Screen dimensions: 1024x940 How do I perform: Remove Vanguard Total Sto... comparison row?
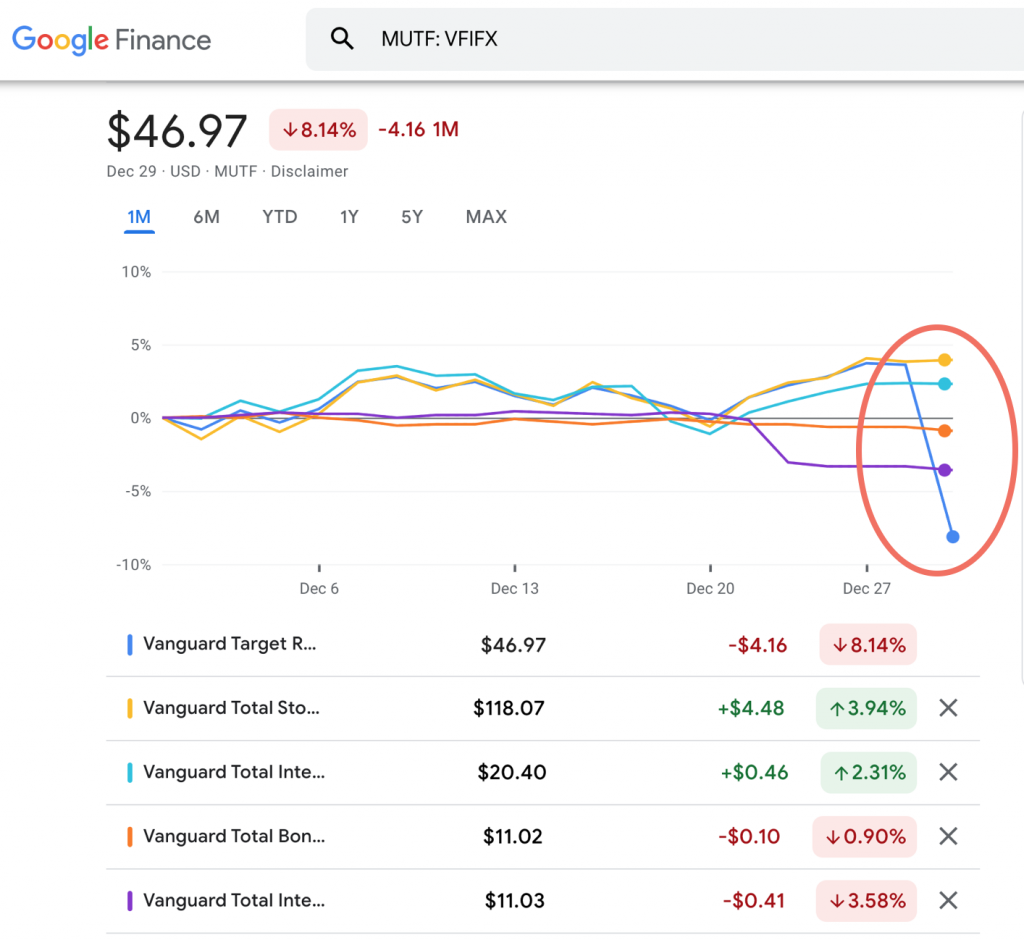point(948,707)
